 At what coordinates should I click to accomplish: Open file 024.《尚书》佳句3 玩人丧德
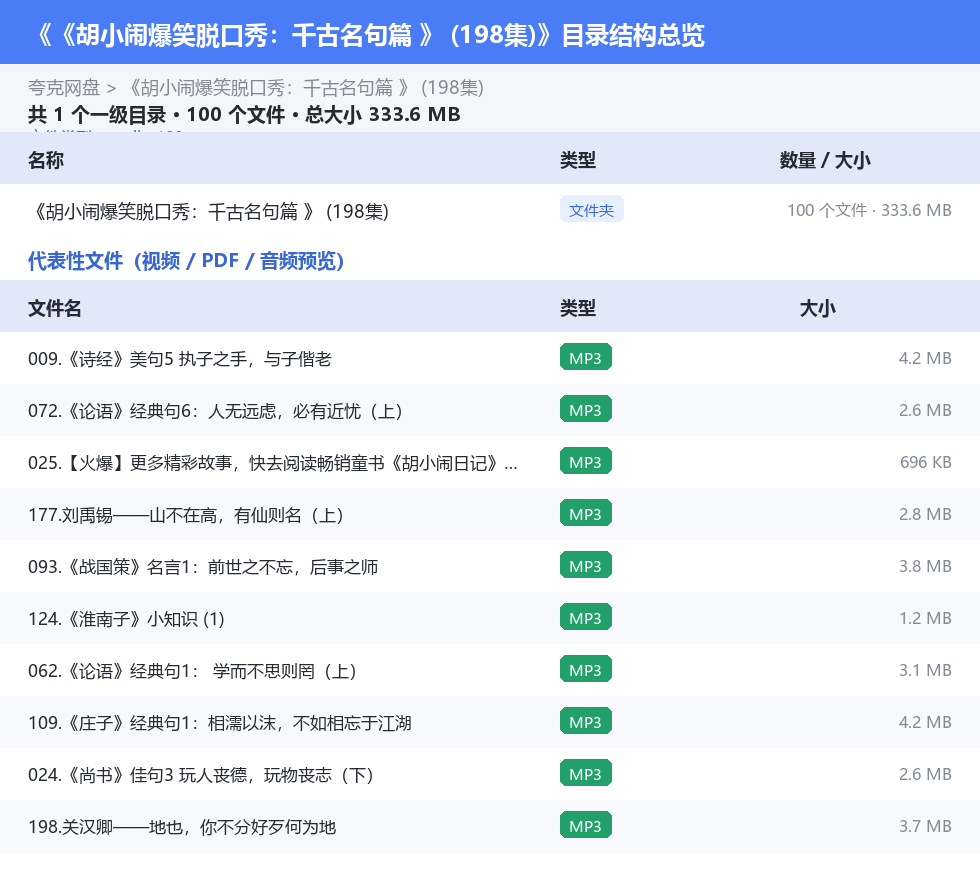[201, 775]
